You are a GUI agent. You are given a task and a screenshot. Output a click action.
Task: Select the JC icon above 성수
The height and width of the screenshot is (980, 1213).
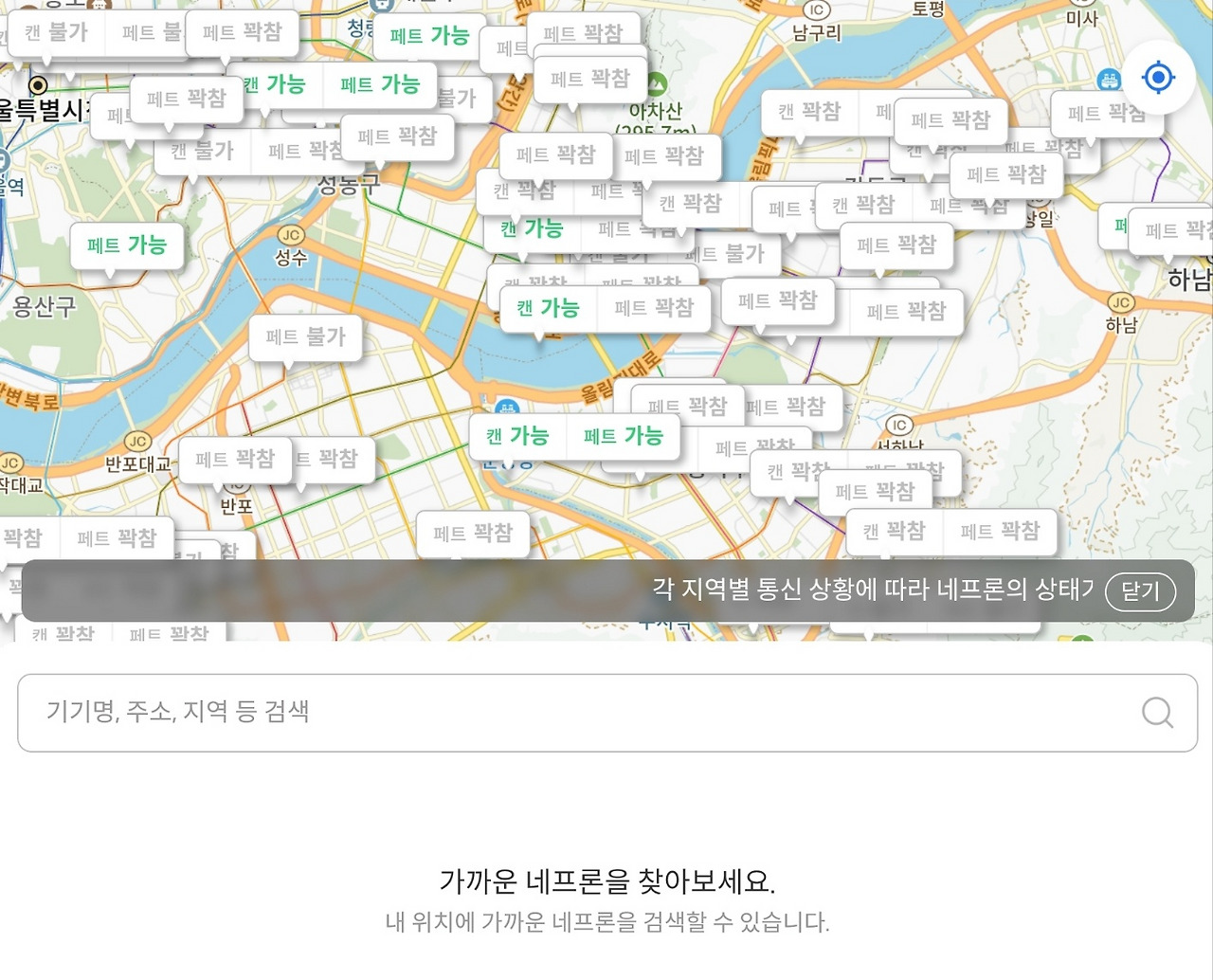point(291,235)
